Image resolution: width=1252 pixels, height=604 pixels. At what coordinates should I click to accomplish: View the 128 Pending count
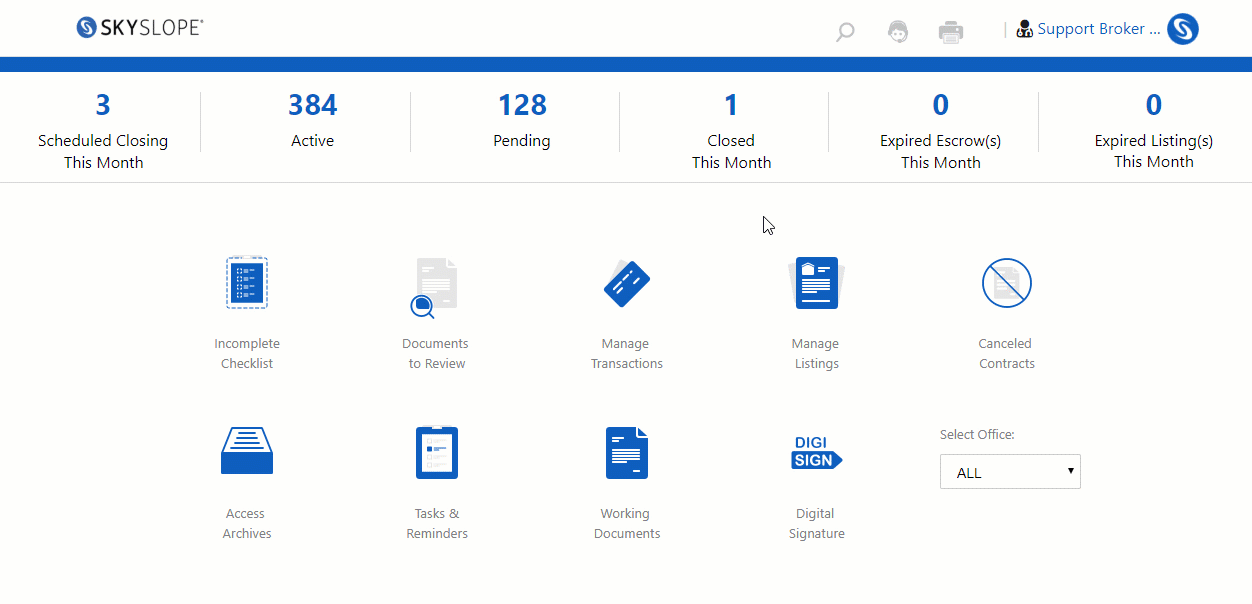click(x=522, y=120)
